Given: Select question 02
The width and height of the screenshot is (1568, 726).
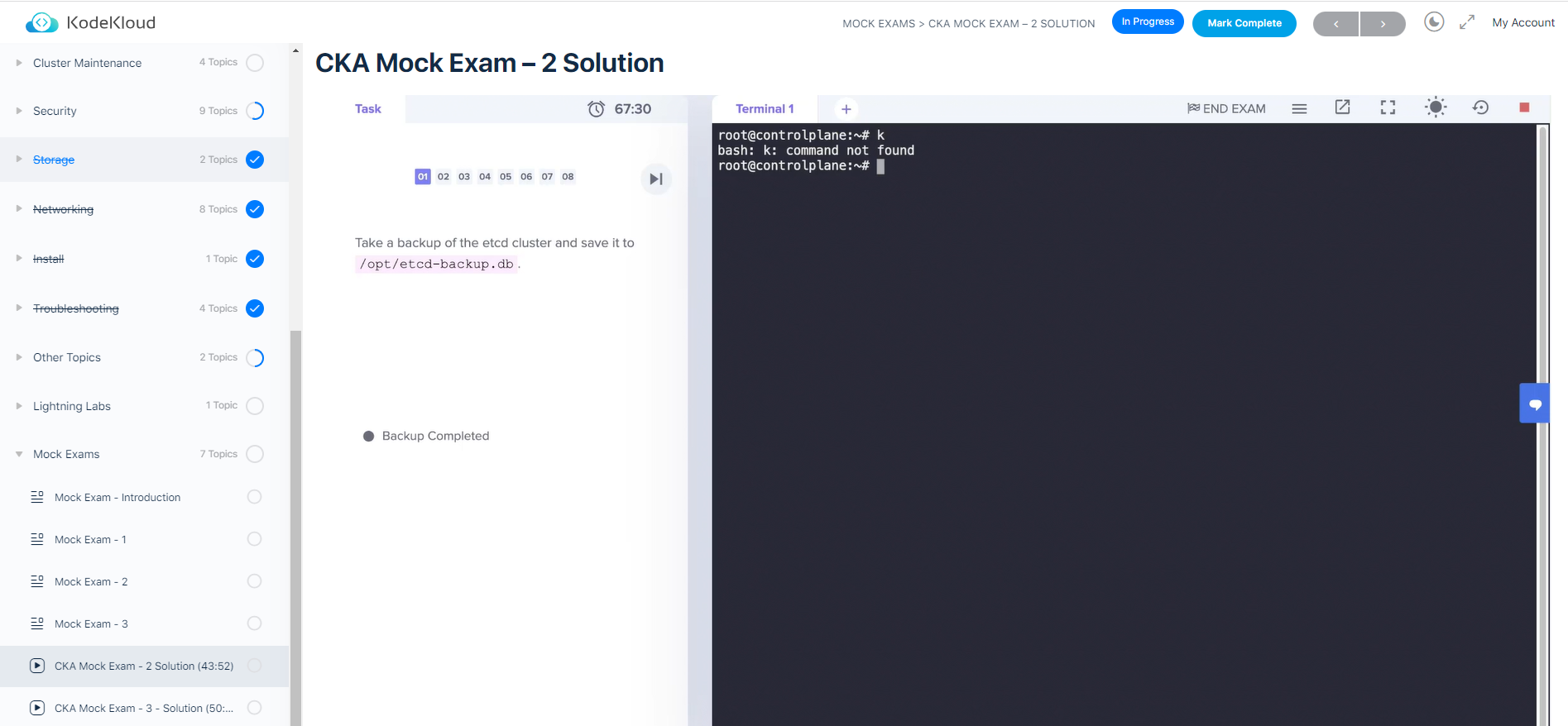Looking at the screenshot, I should point(444,176).
